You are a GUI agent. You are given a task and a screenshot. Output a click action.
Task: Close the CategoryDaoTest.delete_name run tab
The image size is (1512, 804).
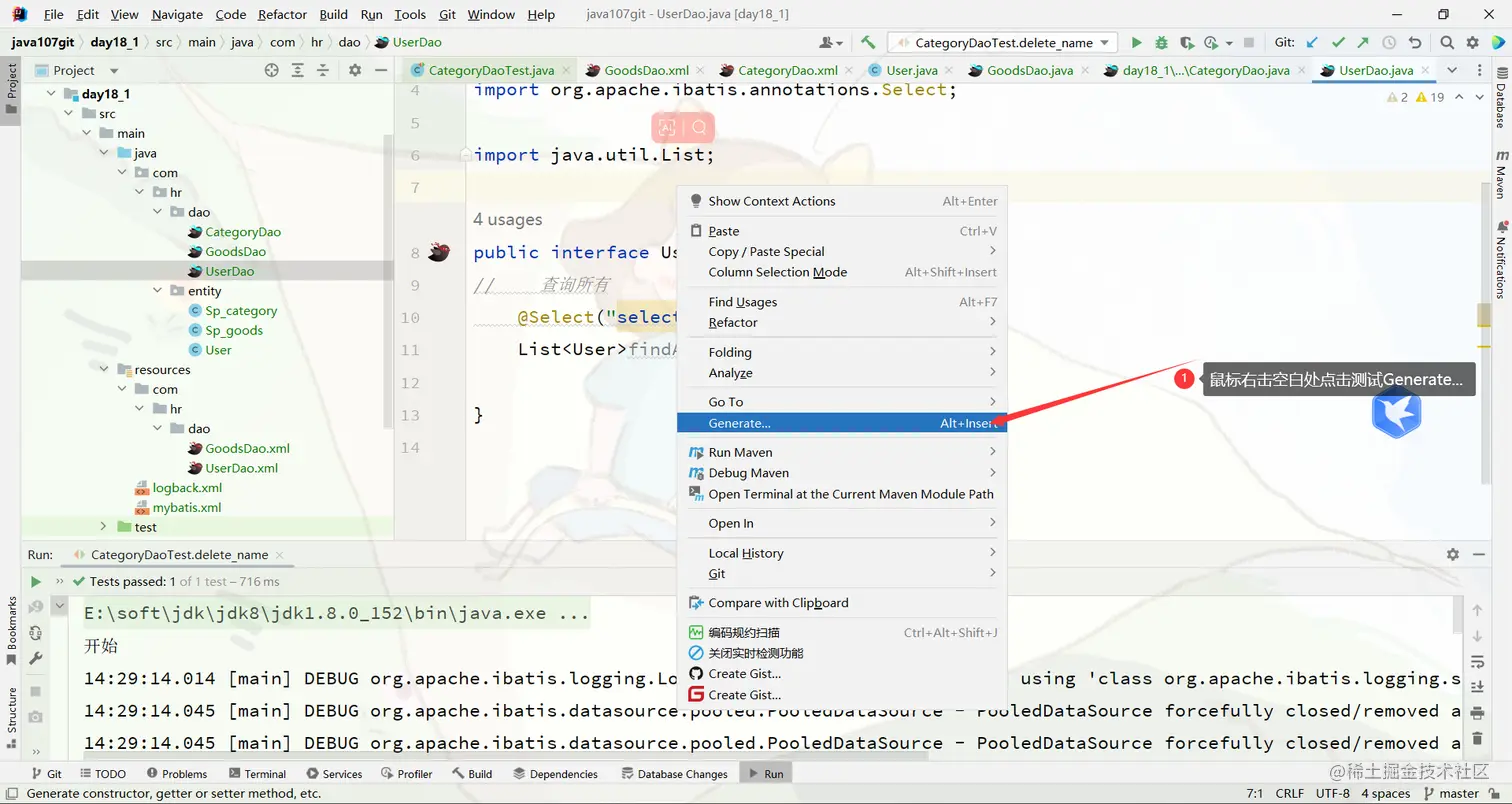click(280, 554)
